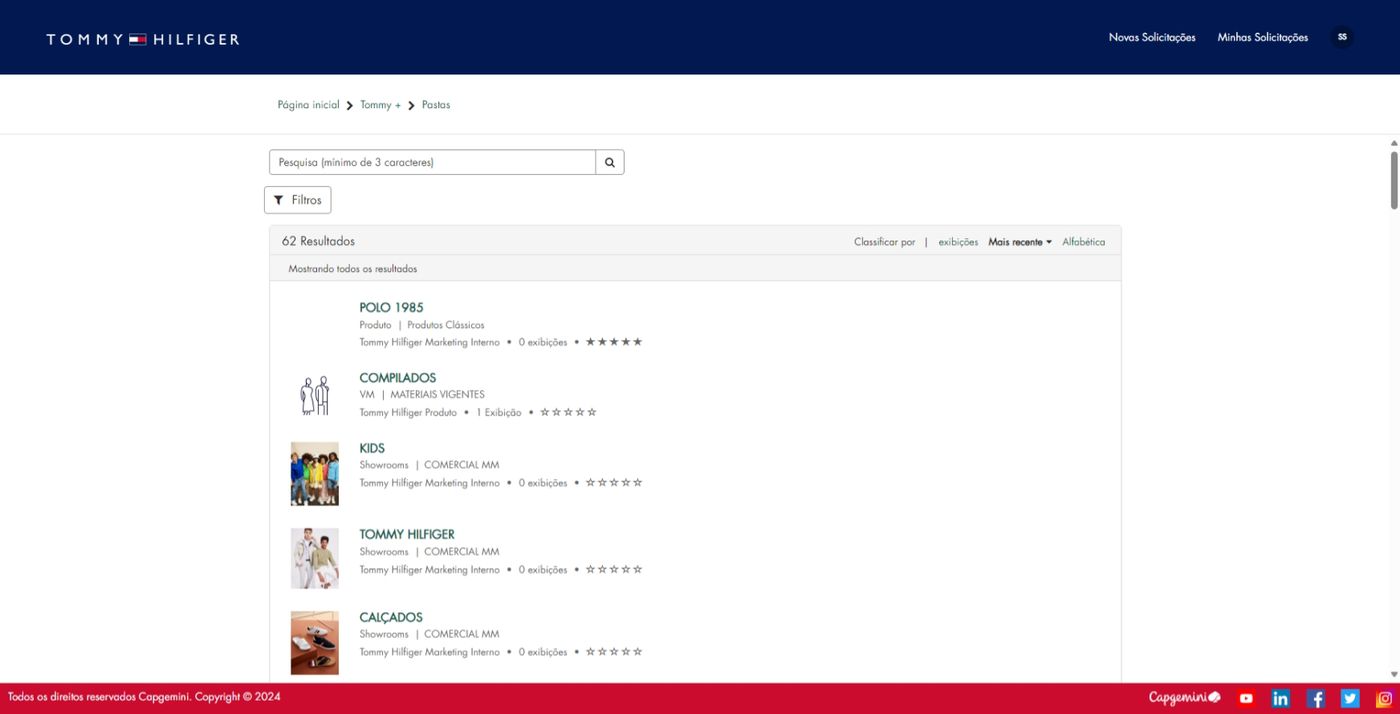The height and width of the screenshot is (714, 1400).
Task: Open the COMPILADOS folder title
Action: (x=398, y=378)
